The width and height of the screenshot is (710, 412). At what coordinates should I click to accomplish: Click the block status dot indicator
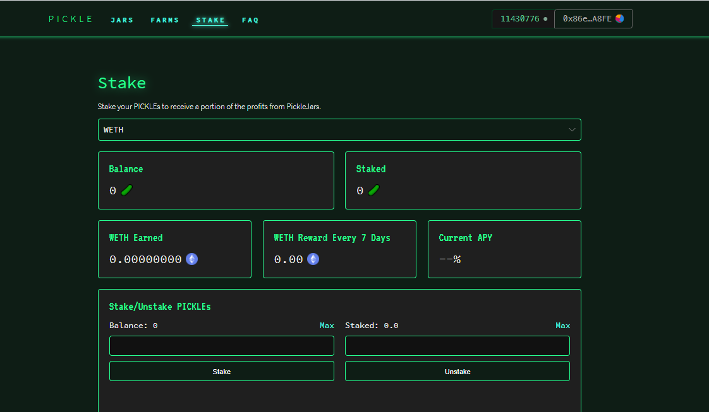pos(545,19)
